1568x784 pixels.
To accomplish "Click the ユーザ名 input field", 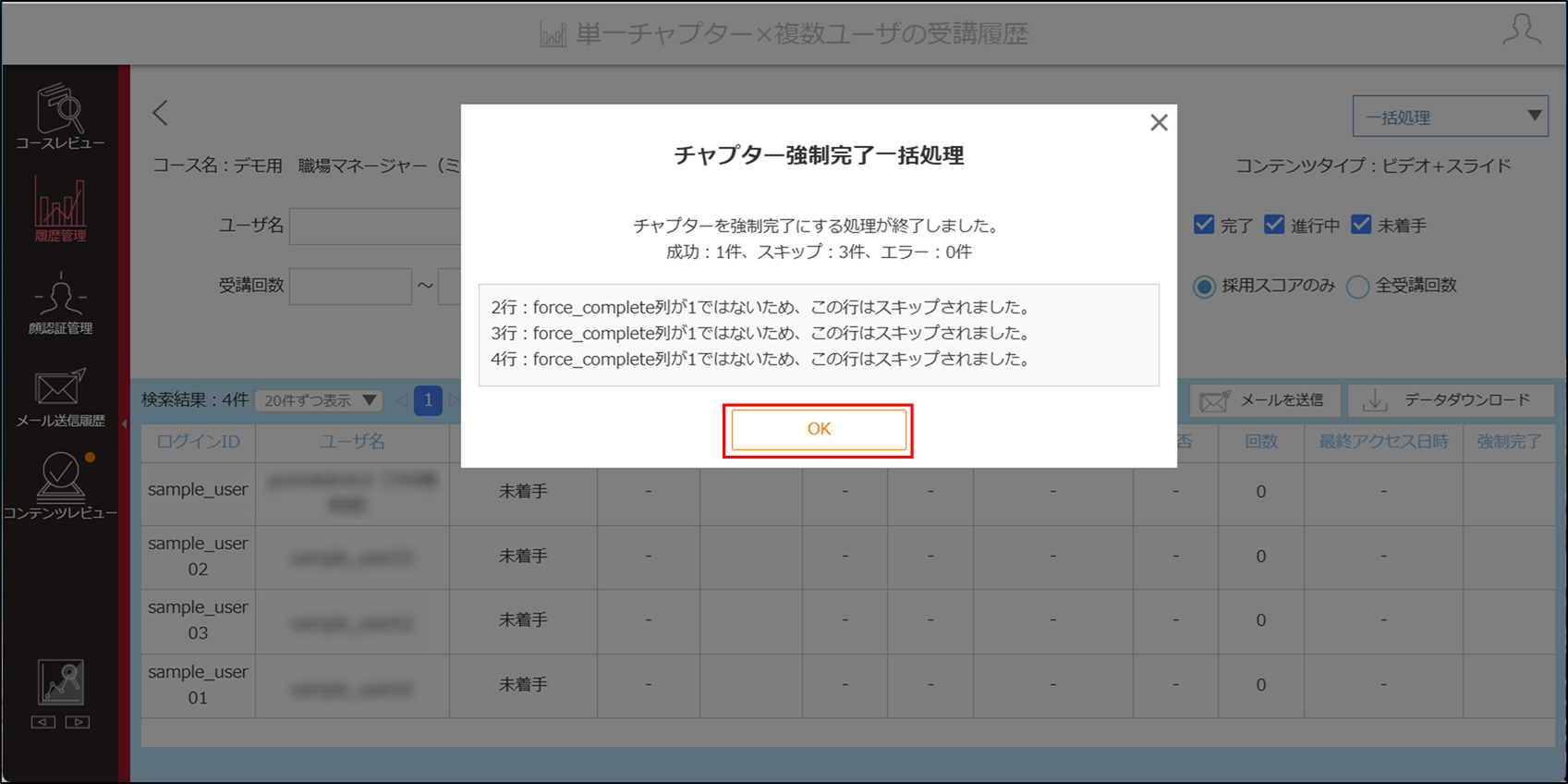I will (375, 226).
